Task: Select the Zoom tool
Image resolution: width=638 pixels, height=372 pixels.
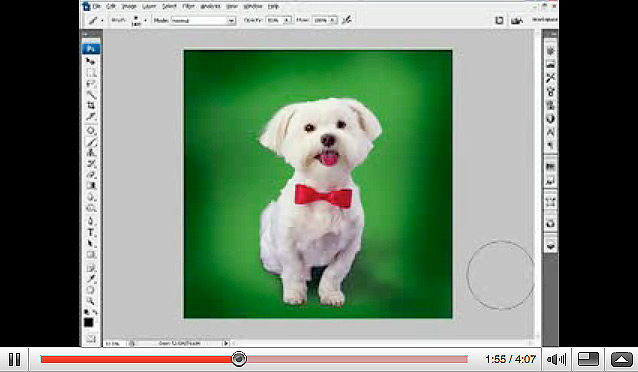Action: pyautogui.click(x=91, y=301)
